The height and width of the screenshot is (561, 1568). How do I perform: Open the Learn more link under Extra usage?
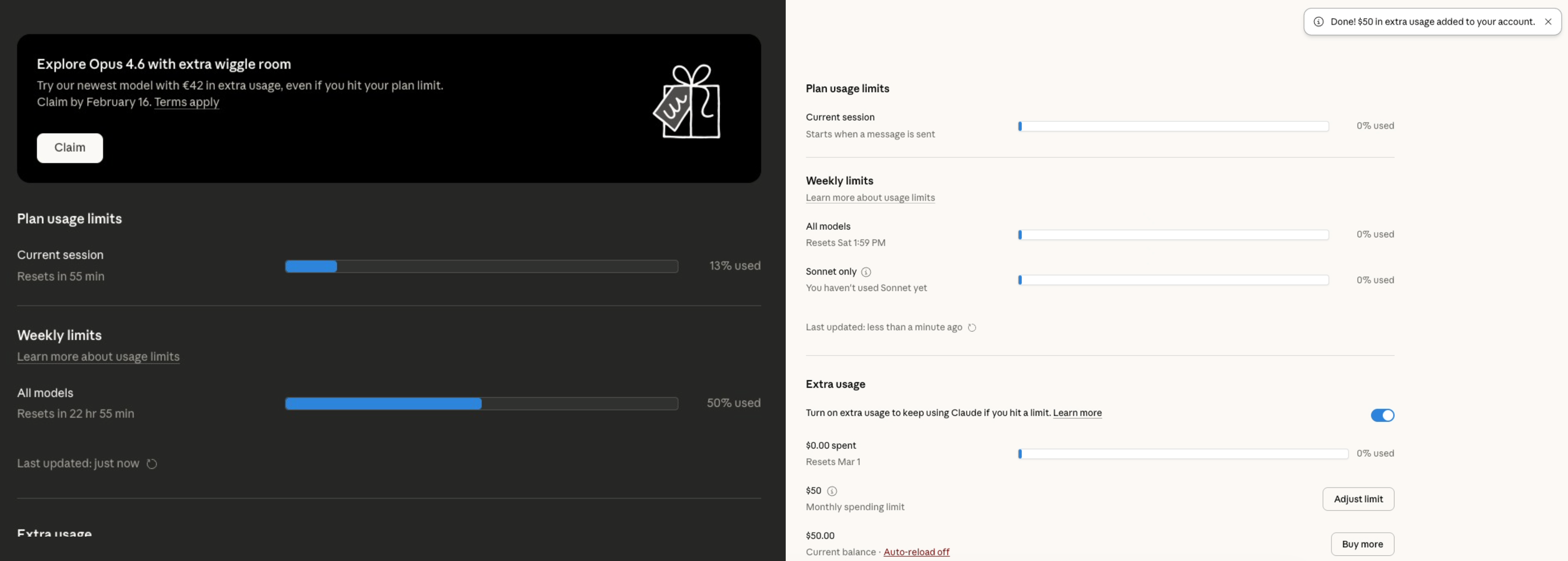click(1077, 413)
